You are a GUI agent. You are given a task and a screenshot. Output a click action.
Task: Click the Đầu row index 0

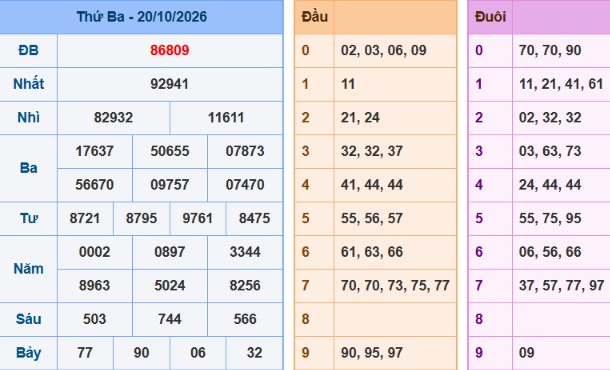point(305,50)
